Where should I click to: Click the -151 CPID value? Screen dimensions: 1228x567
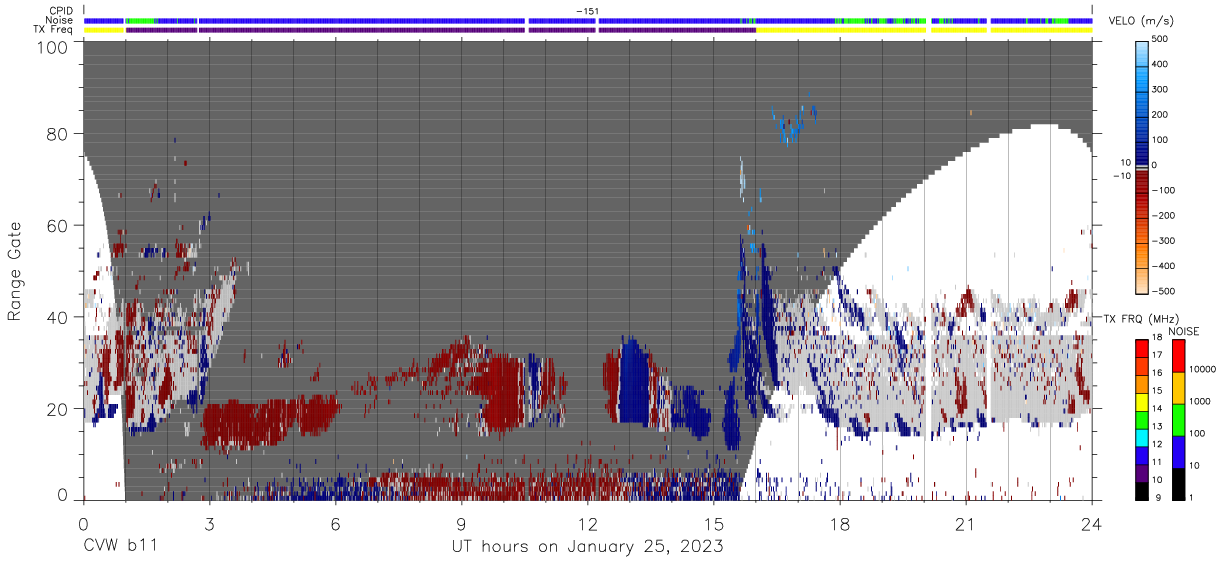click(x=588, y=11)
